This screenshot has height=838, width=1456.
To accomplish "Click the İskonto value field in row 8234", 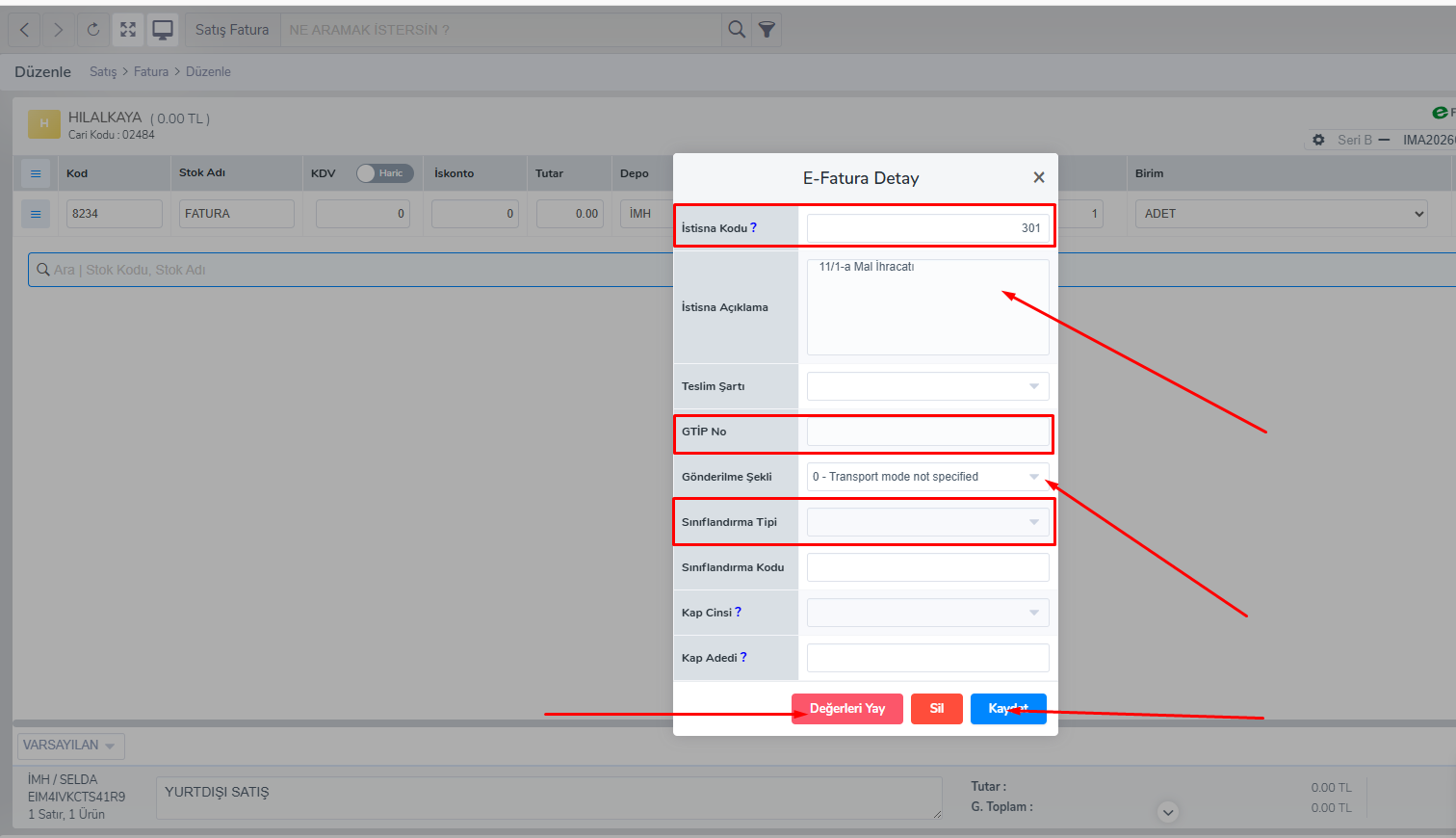I will [475, 214].
